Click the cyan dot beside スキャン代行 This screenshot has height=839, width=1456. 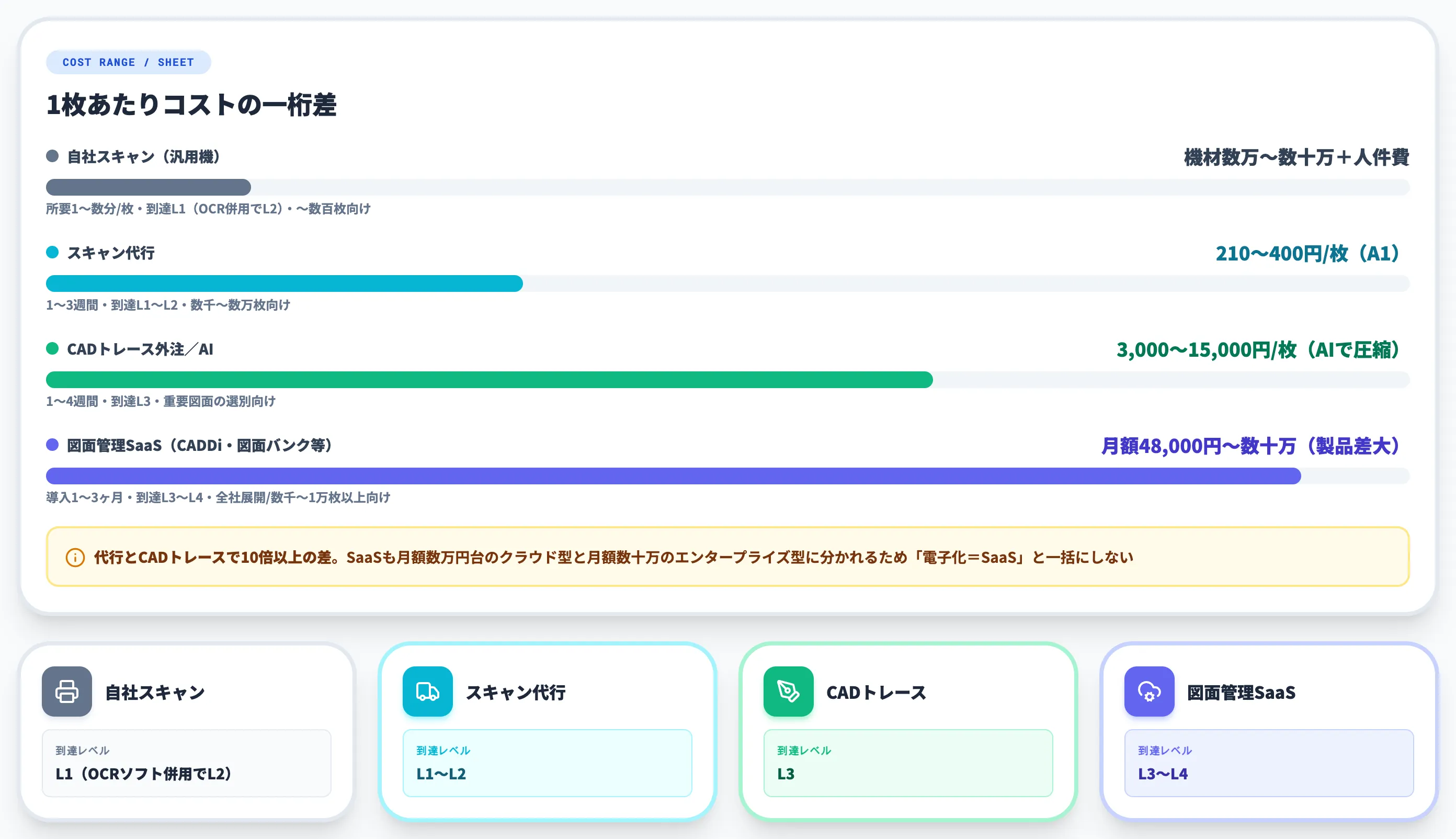pyautogui.click(x=52, y=253)
